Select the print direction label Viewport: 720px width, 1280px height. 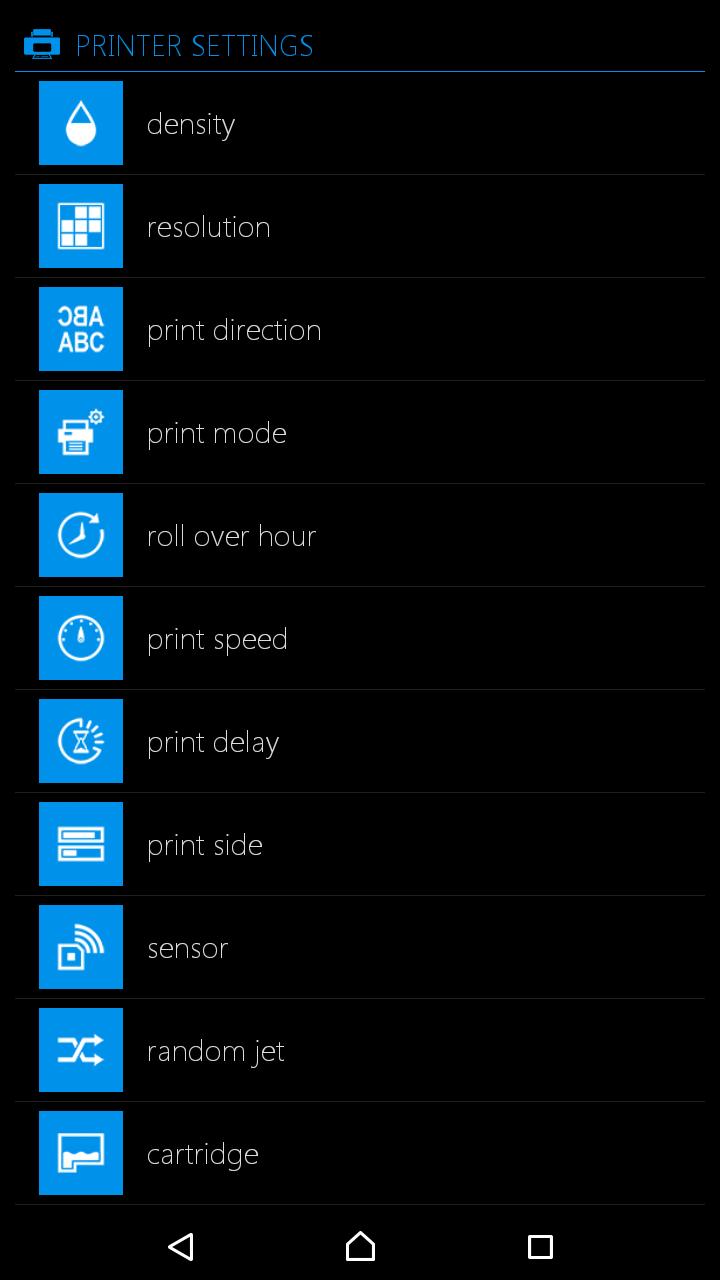[234, 330]
